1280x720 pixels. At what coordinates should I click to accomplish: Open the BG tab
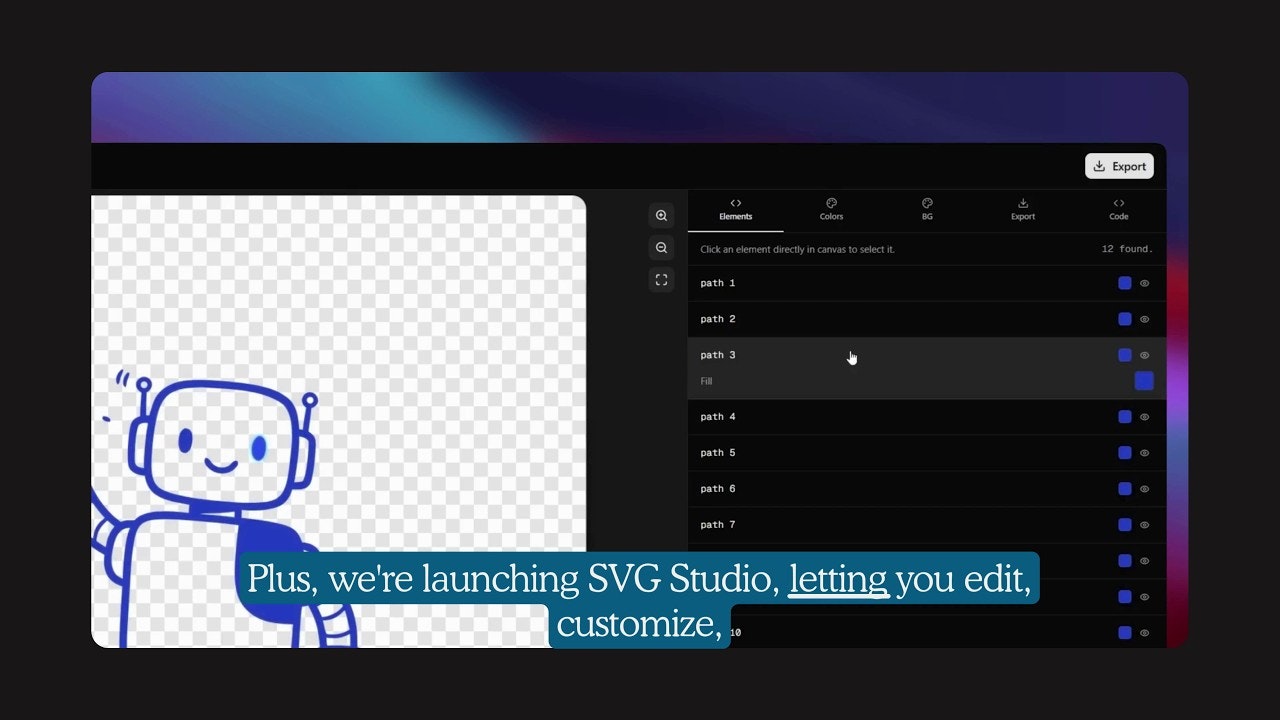point(927,210)
